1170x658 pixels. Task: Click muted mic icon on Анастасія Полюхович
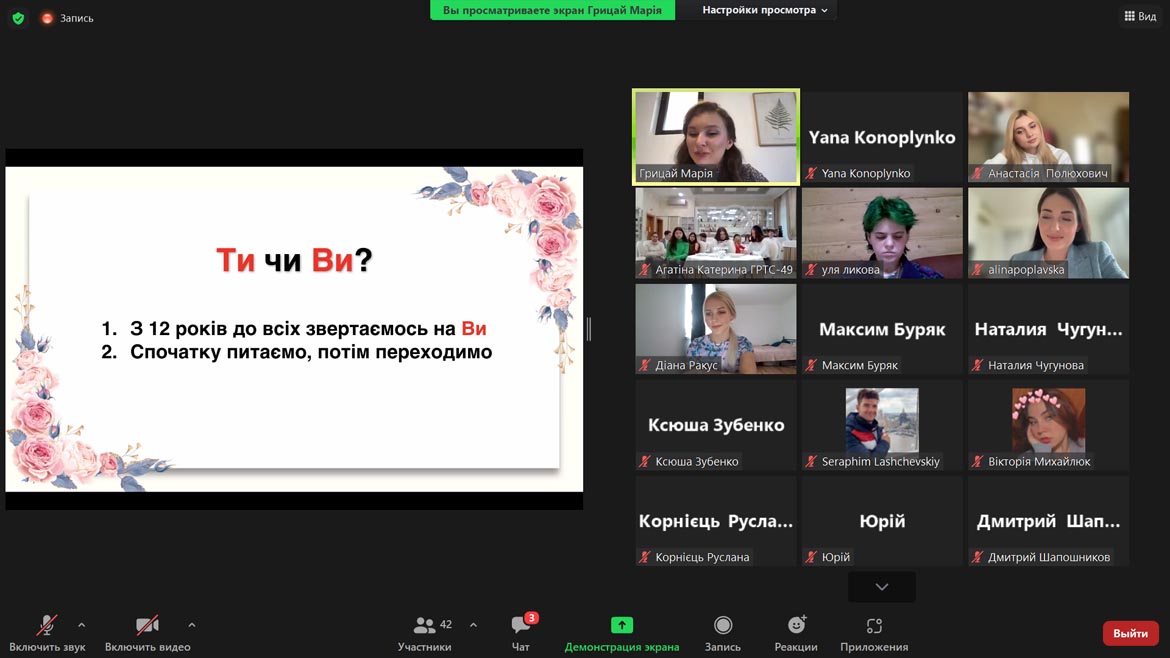click(x=977, y=173)
